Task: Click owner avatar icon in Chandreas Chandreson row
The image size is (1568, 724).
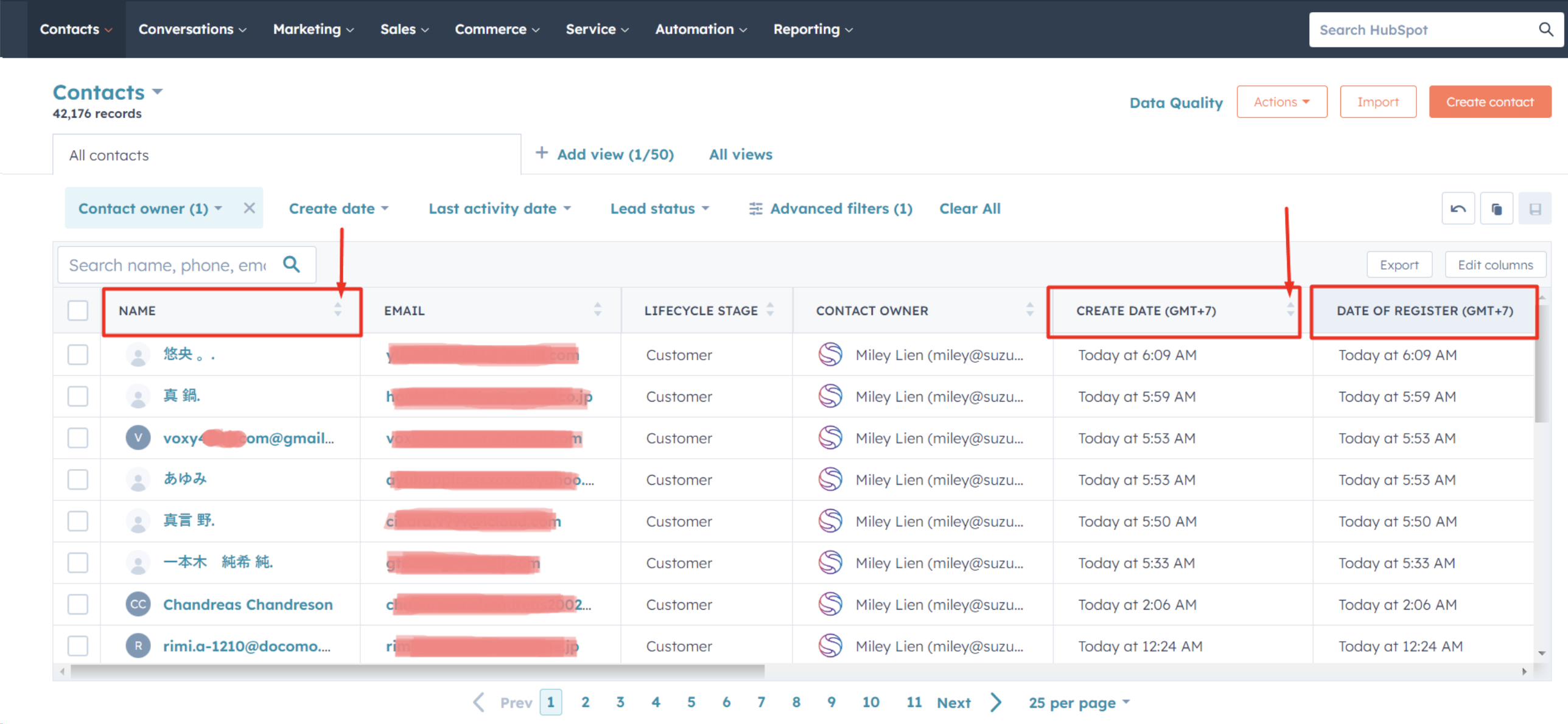Action: click(x=830, y=604)
